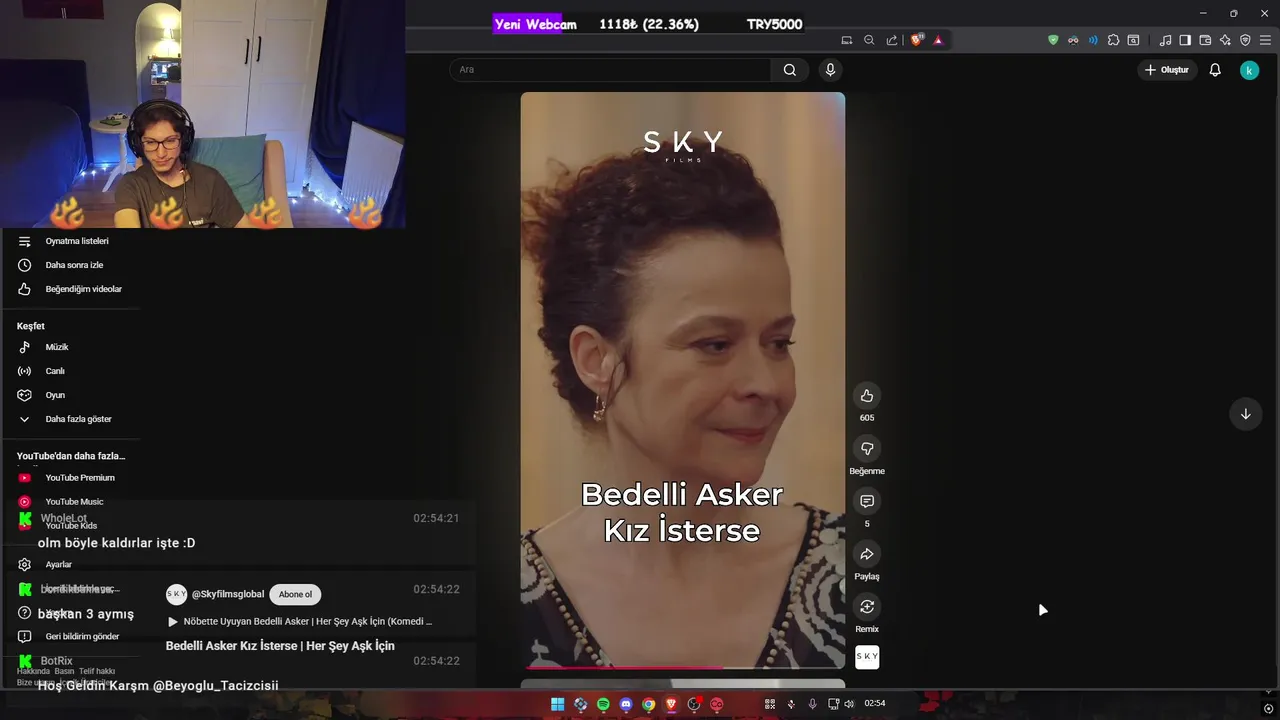The width and height of the screenshot is (1280, 720).
Task: Dislike the Short via Beğenme icon
Action: [867, 449]
